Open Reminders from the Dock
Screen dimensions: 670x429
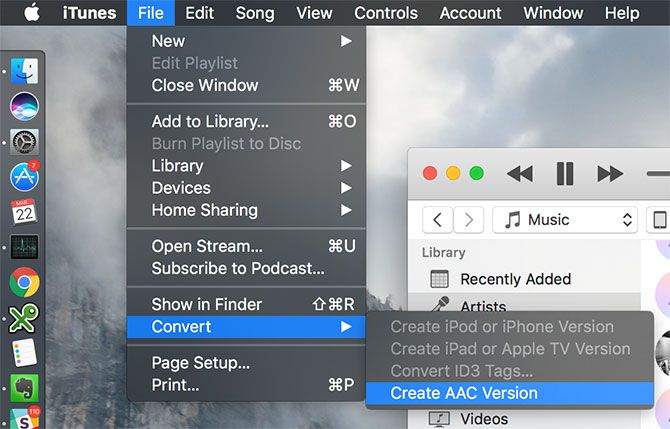[24, 353]
